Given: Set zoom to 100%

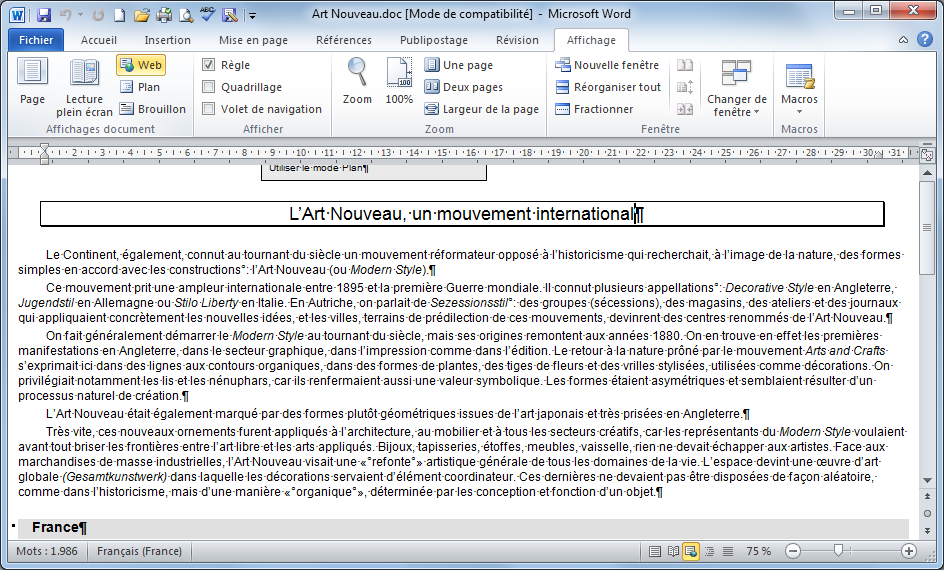Looking at the screenshot, I should (x=399, y=81).
